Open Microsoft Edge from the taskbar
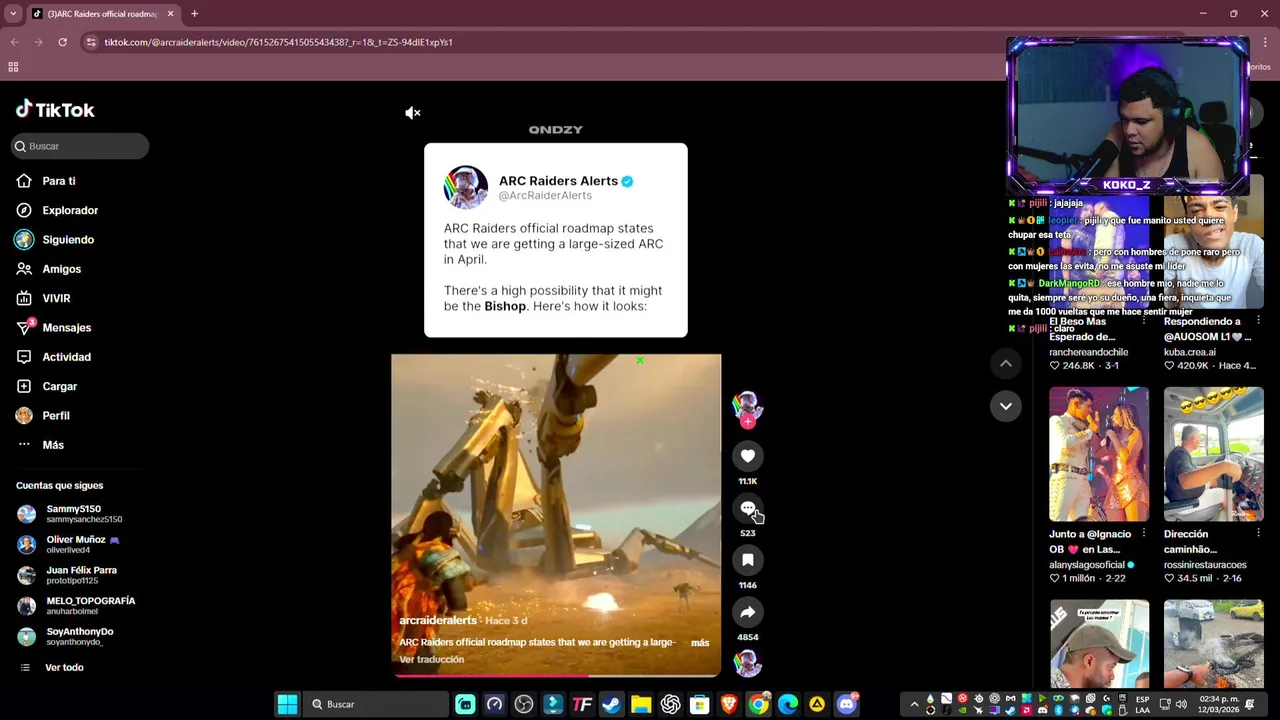 click(787, 704)
